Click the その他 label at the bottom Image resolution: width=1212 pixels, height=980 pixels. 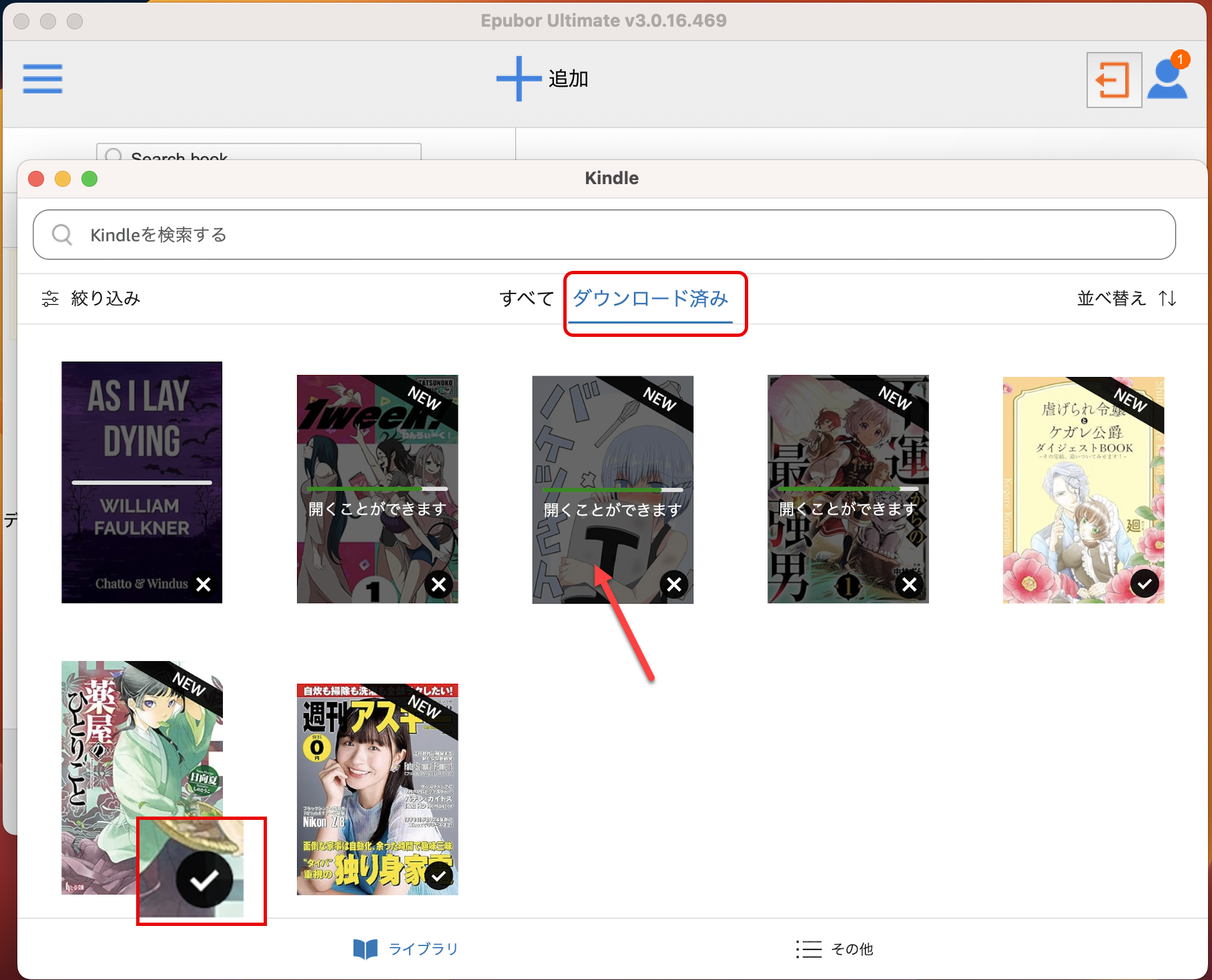pos(852,949)
